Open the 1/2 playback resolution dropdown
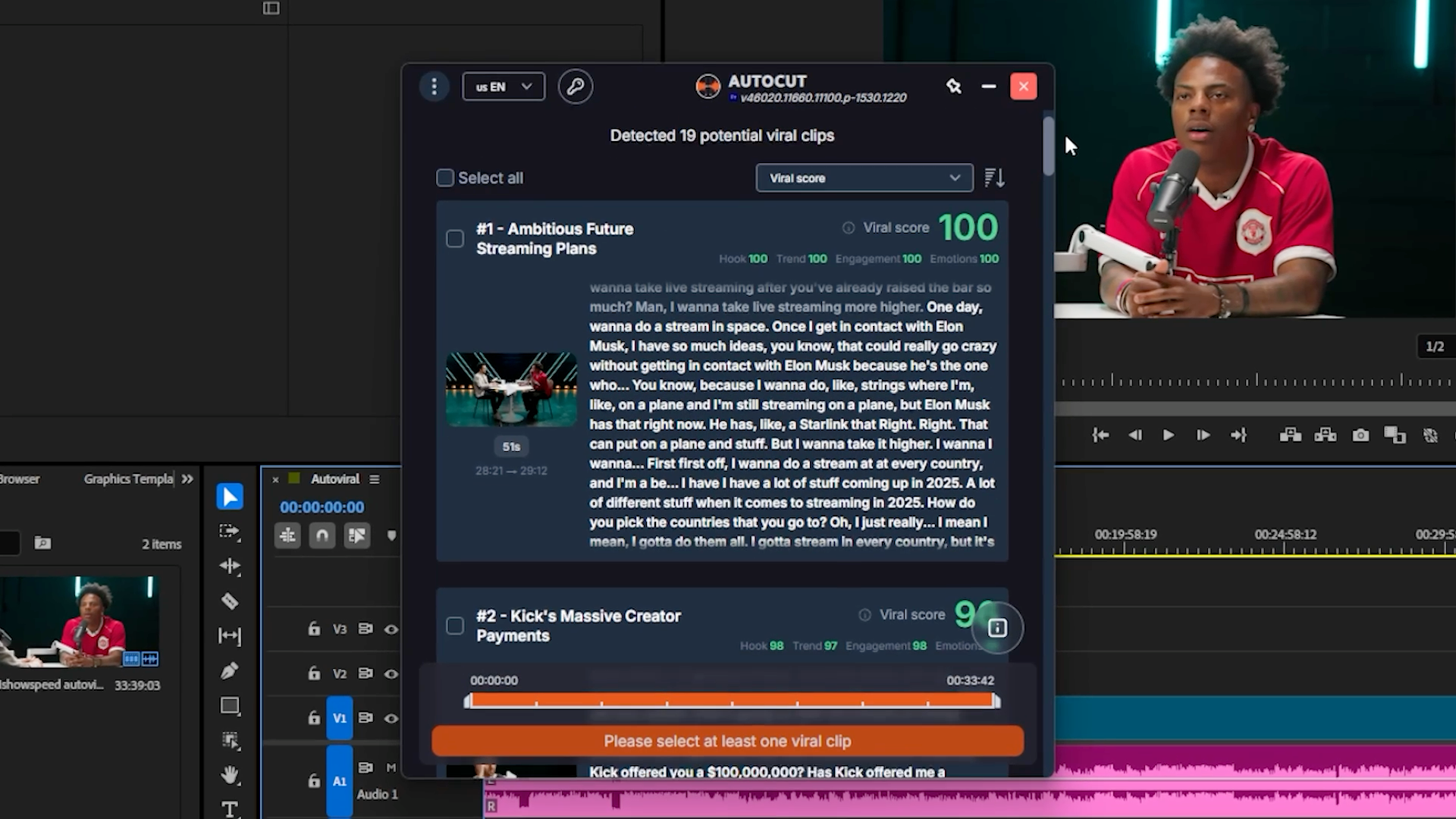 tap(1436, 347)
